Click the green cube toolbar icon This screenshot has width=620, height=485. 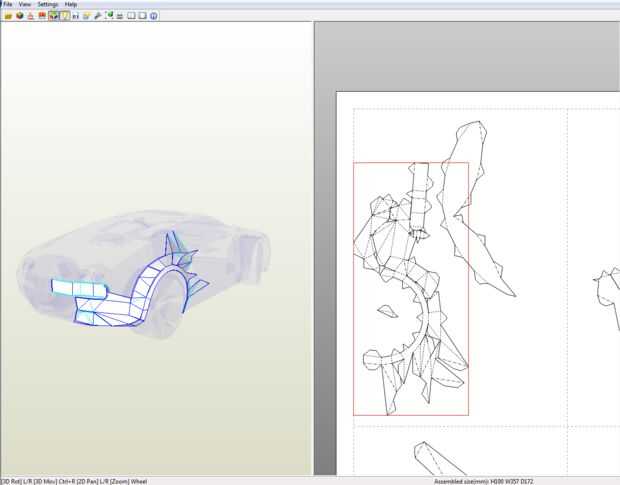click(x=109, y=16)
